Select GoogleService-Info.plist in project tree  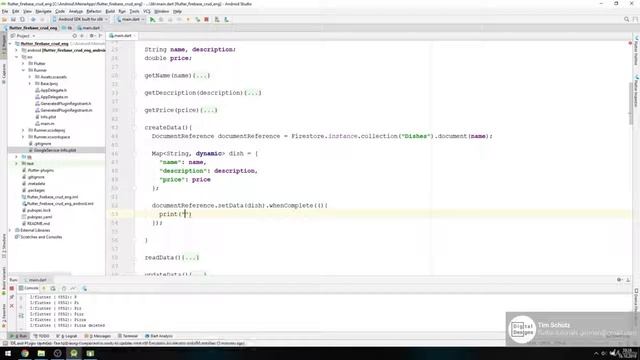55,150
